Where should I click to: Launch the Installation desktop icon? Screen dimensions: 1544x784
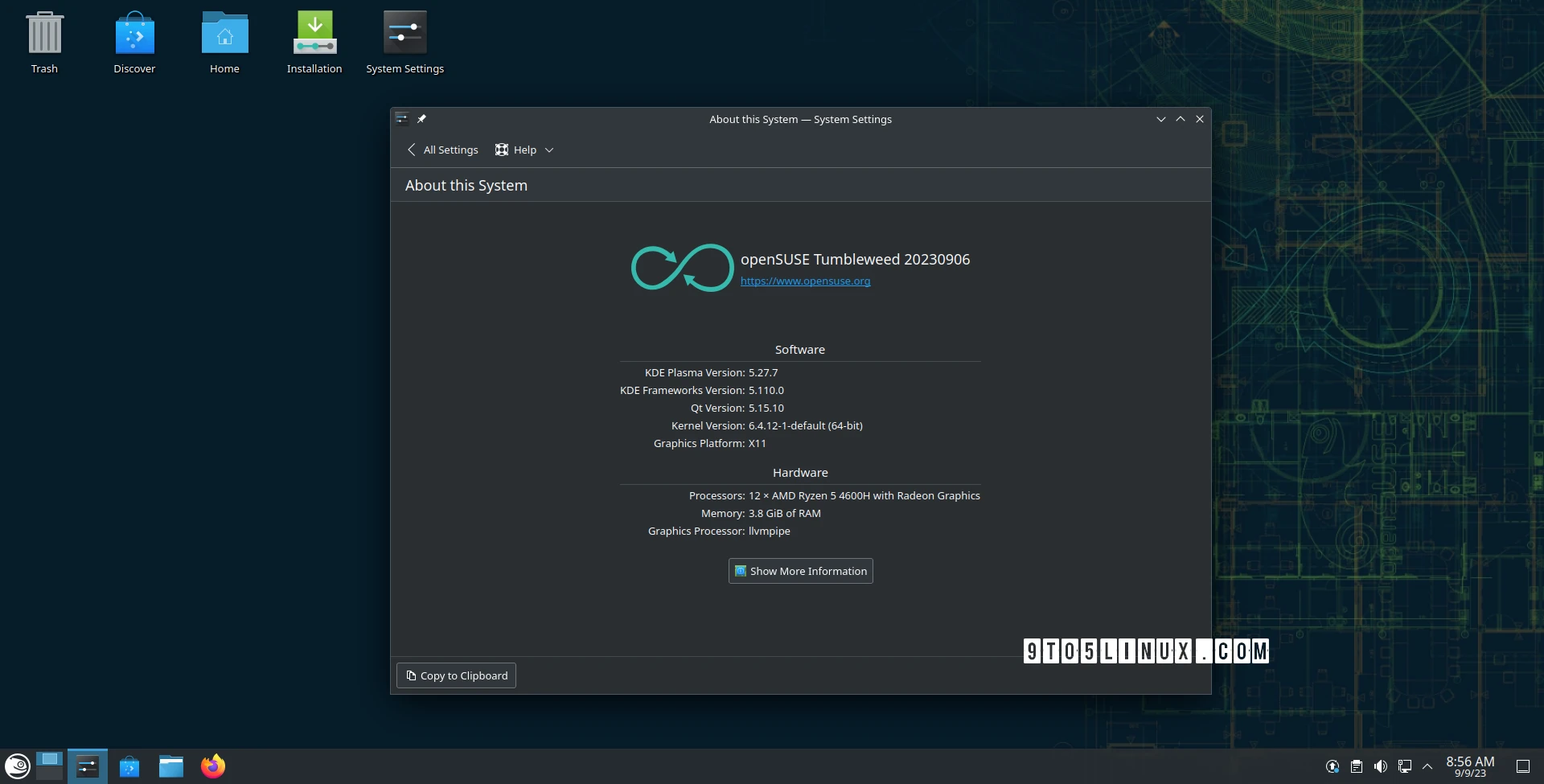click(314, 43)
